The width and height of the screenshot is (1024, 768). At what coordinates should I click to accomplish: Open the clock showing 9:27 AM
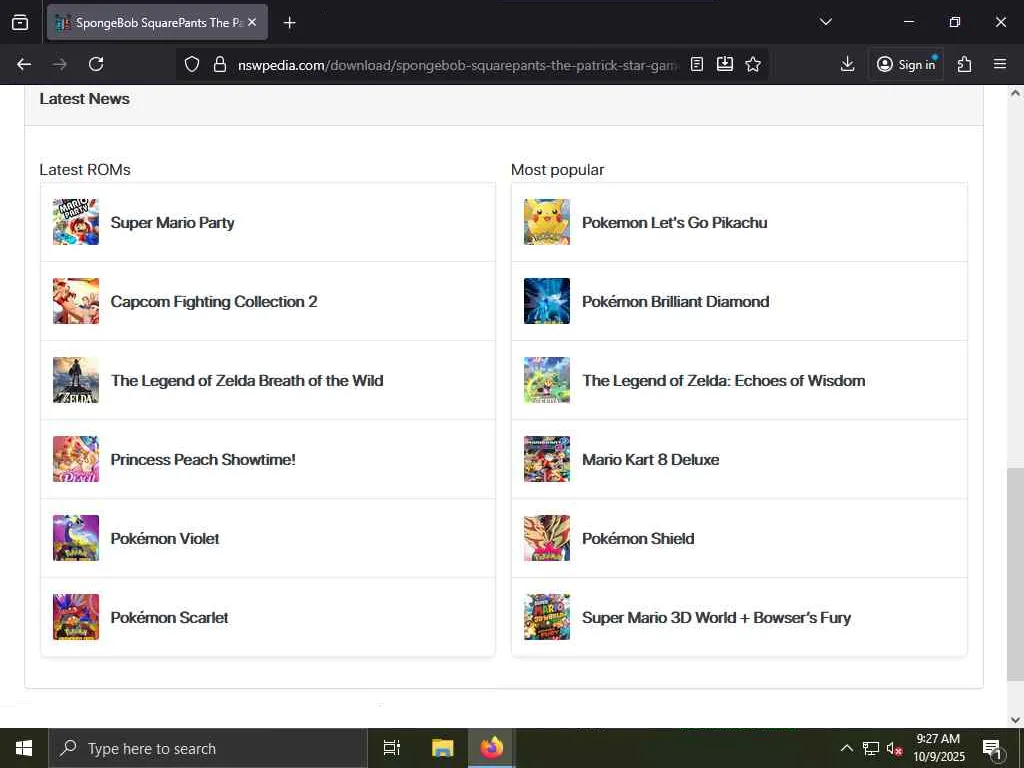(938, 748)
